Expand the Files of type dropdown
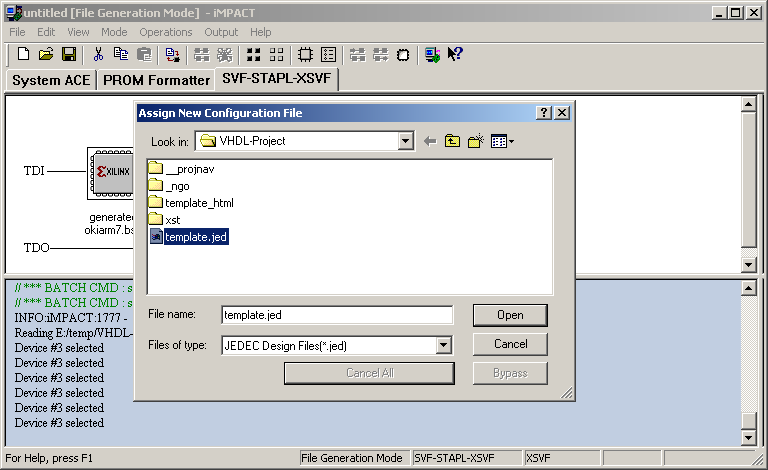The height and width of the screenshot is (470, 768). tap(443, 346)
